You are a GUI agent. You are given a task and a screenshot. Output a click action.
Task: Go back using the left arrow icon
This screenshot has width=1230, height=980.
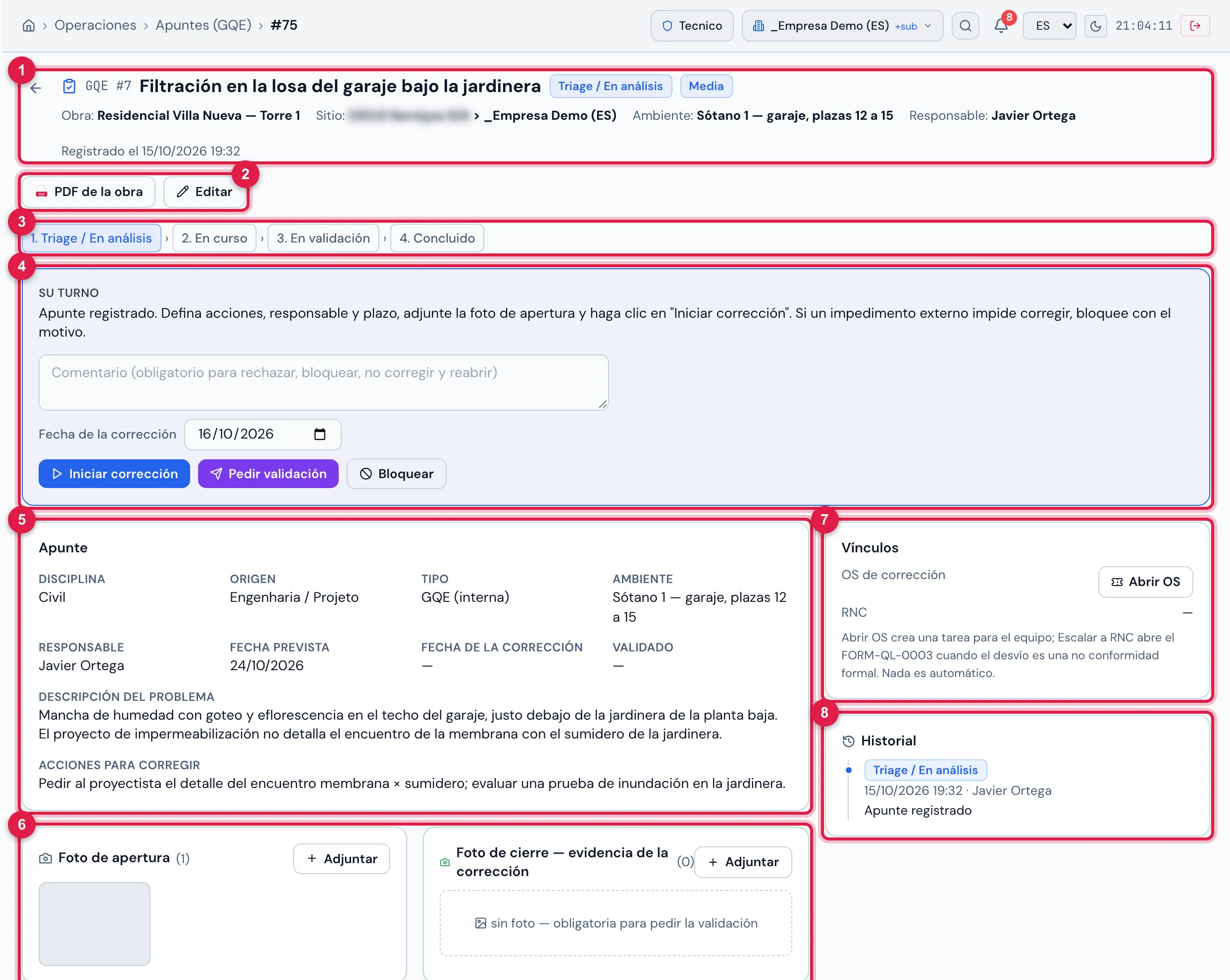[36, 88]
